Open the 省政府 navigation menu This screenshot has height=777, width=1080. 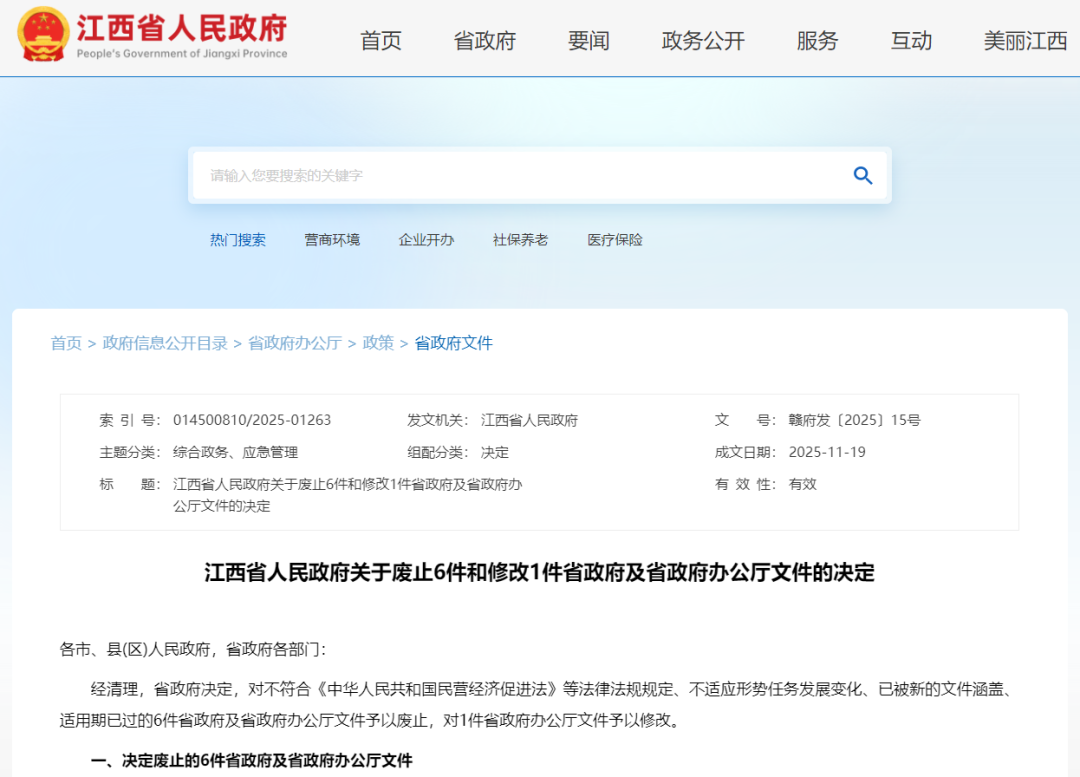[x=485, y=41]
